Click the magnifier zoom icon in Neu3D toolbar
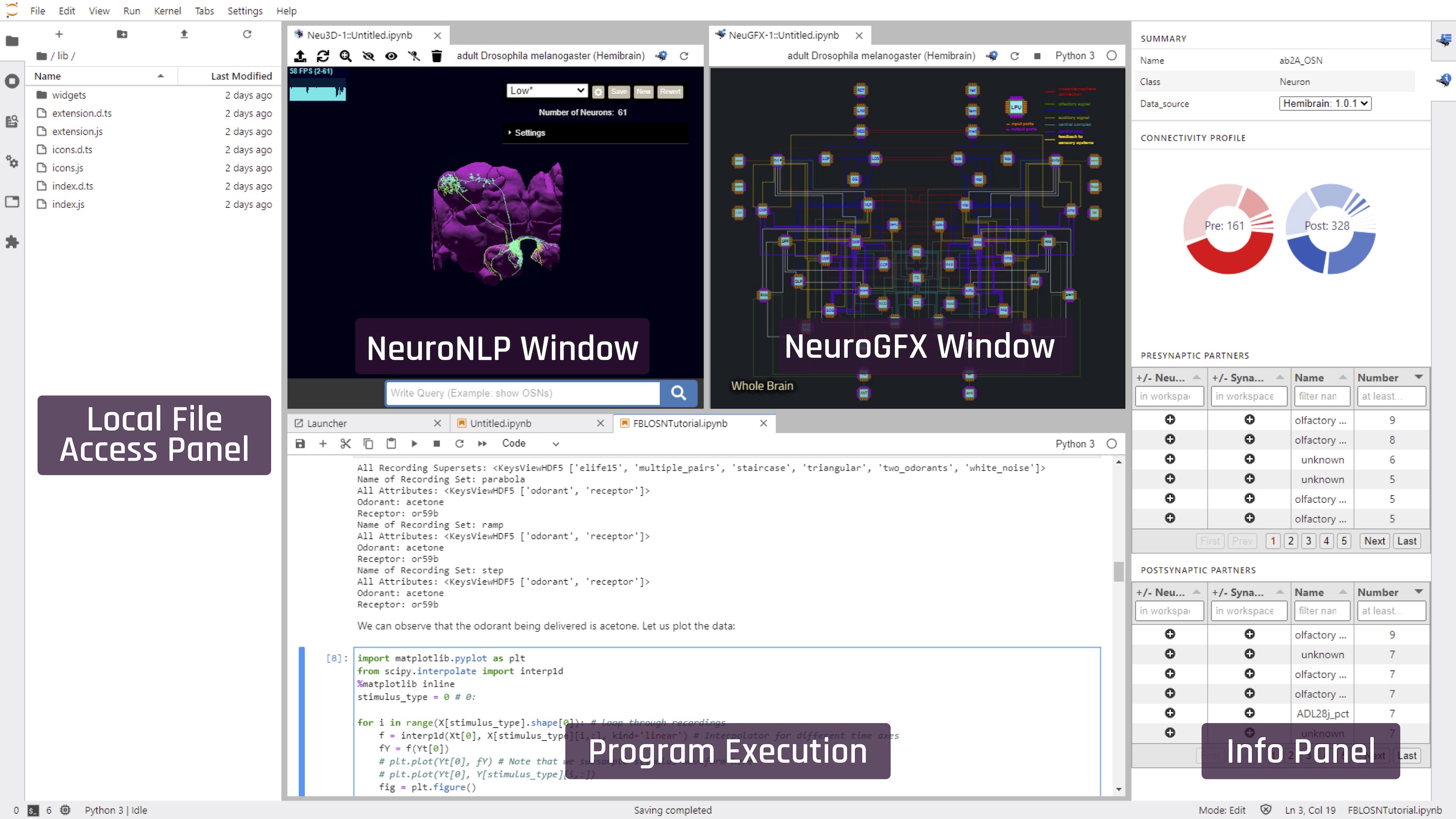 [x=346, y=56]
